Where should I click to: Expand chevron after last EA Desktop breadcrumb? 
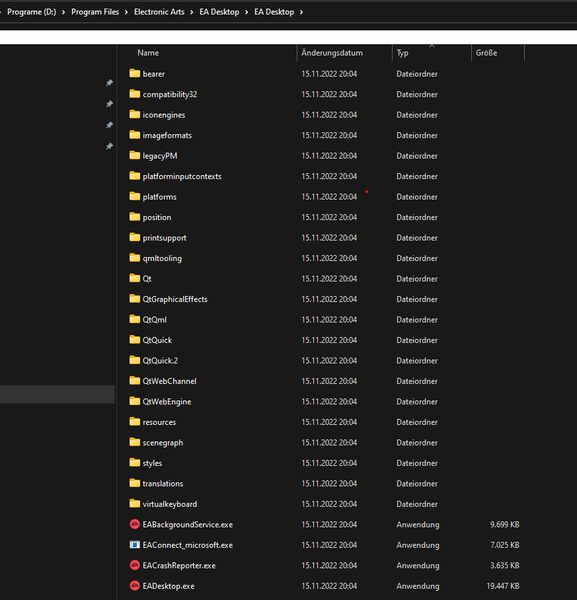coord(302,12)
